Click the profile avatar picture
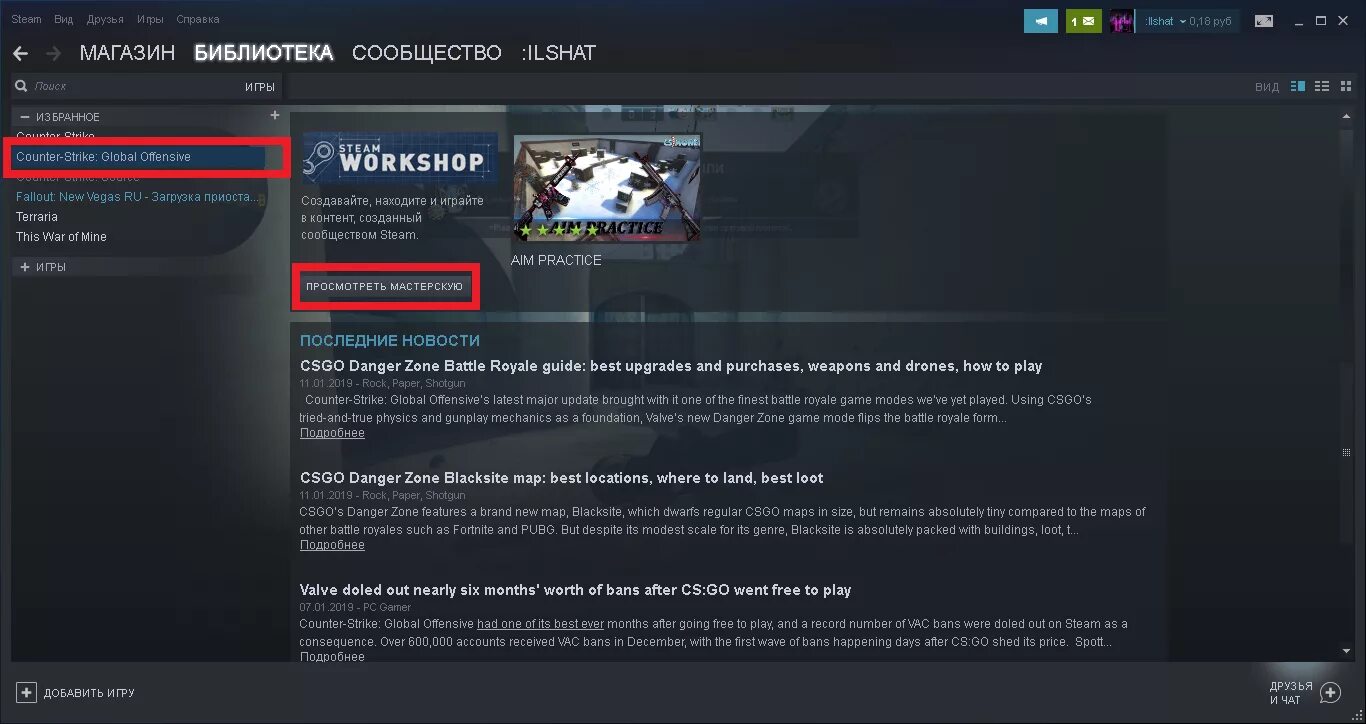 [x=1122, y=21]
